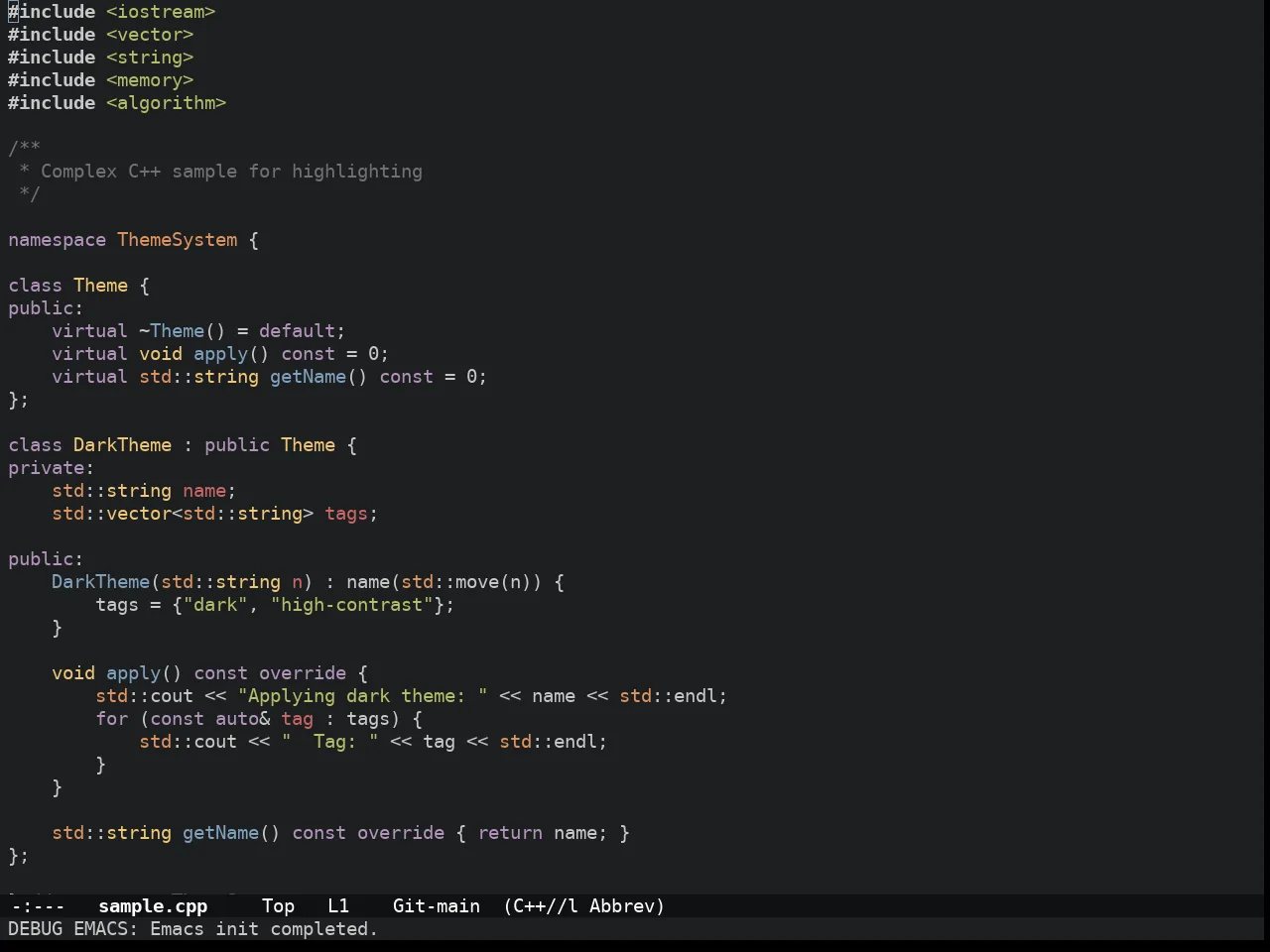Click the 'return' keyword in getName()
This screenshot has height=952, width=1270.
(x=510, y=833)
